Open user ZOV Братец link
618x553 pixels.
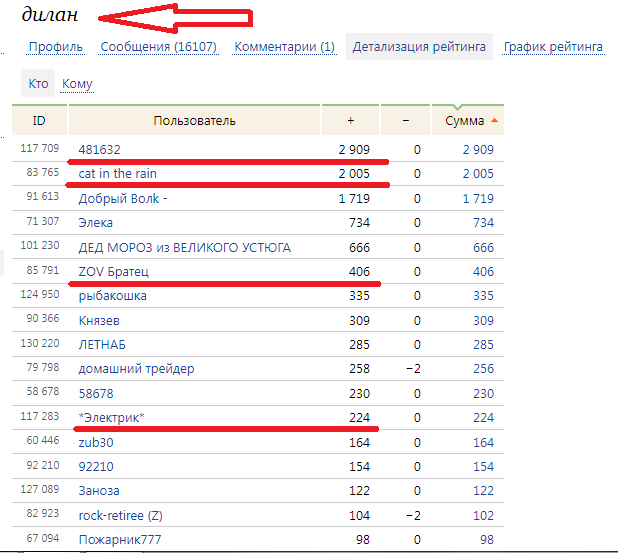114,272
